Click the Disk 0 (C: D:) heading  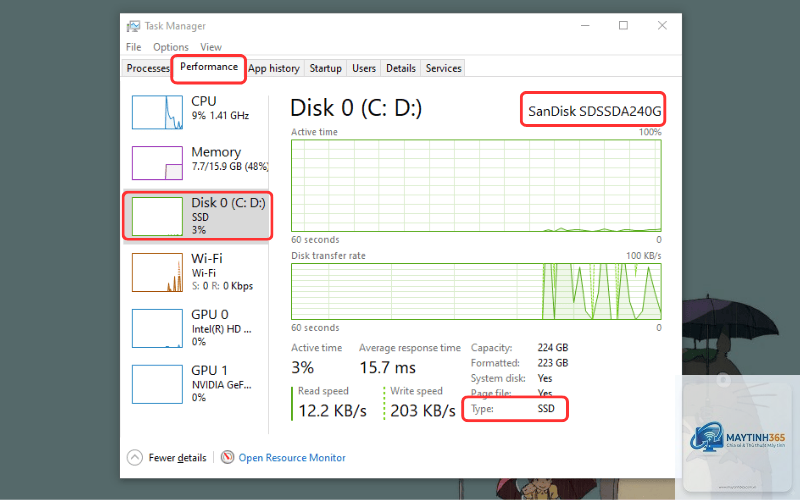tap(356, 108)
